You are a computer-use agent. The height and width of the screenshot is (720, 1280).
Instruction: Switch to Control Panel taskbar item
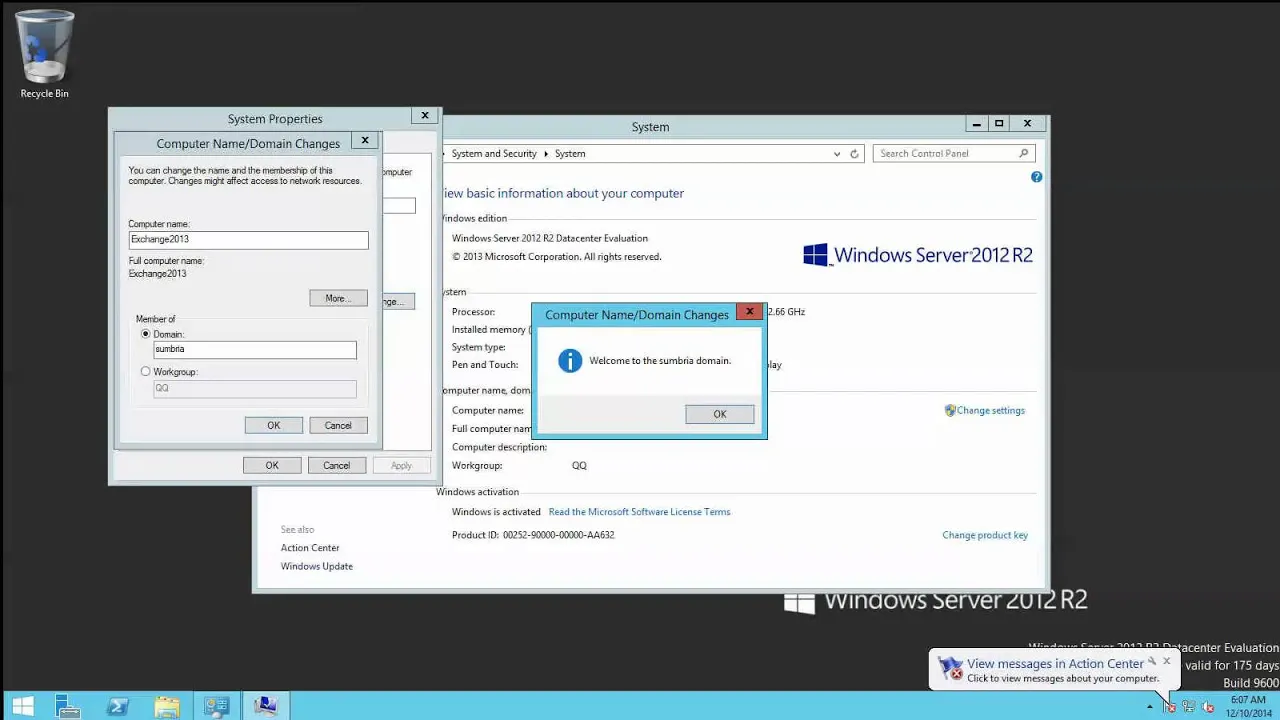[217, 706]
